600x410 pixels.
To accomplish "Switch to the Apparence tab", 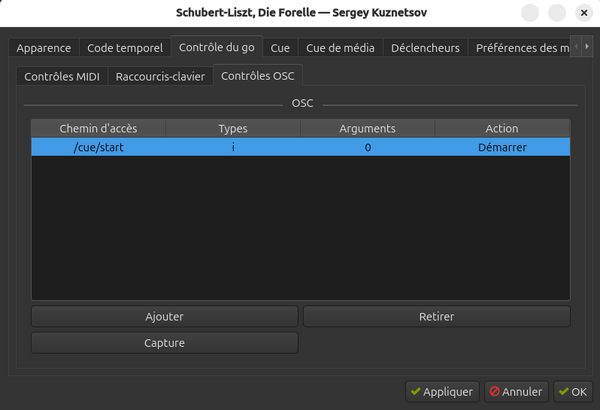I will (44, 47).
